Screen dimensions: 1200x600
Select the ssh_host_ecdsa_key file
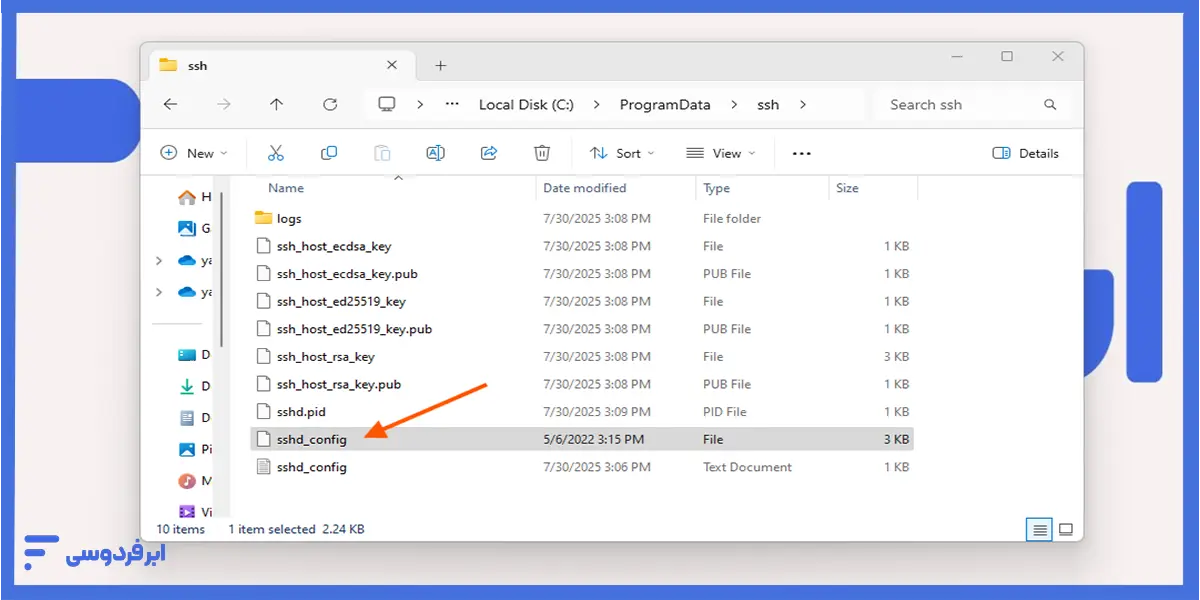tap(581, 246)
